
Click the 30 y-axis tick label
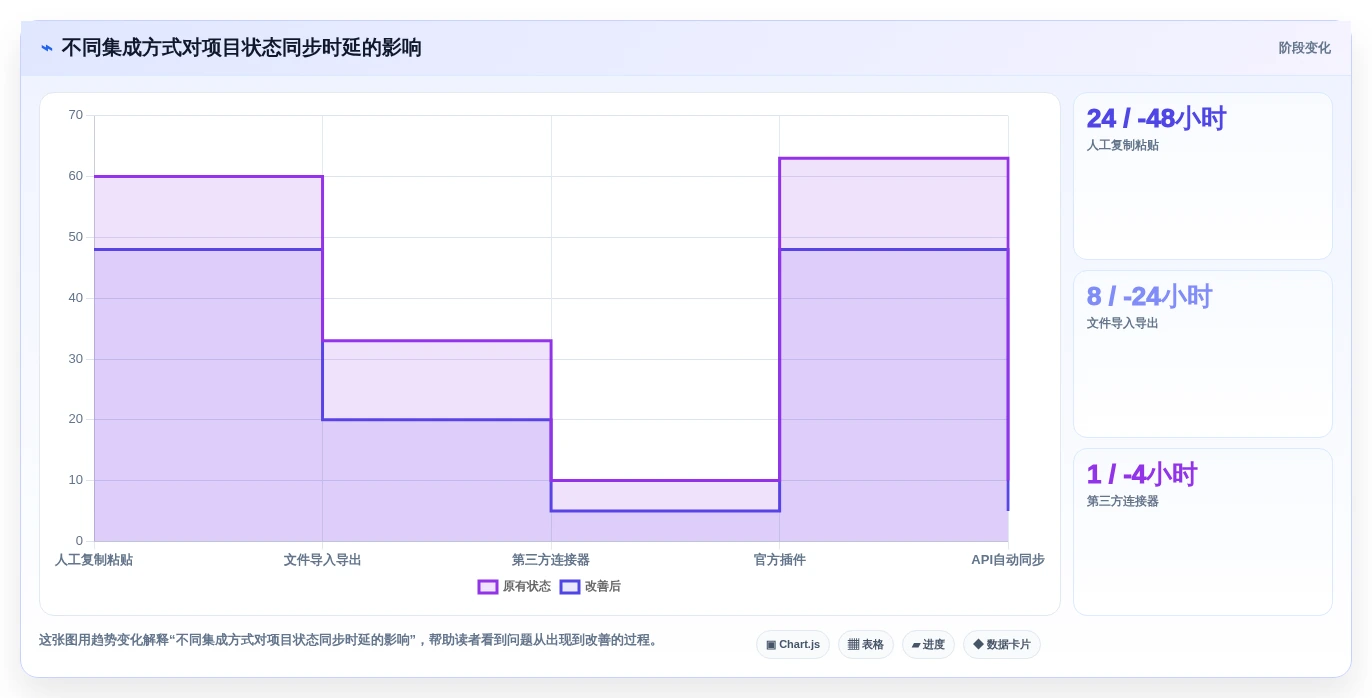76,359
